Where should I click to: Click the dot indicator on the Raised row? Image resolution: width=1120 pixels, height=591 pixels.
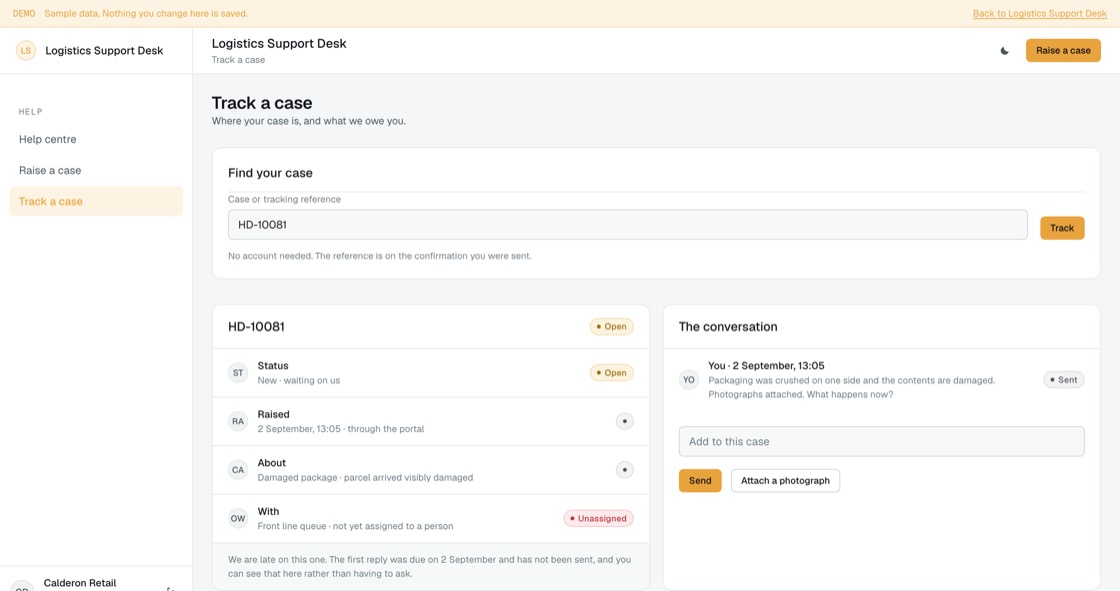[624, 421]
